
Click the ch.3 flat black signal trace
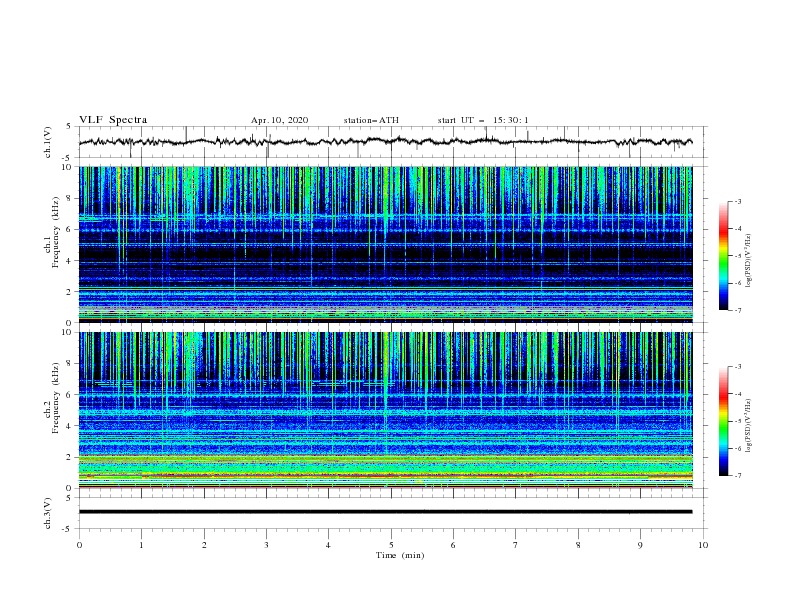385,512
